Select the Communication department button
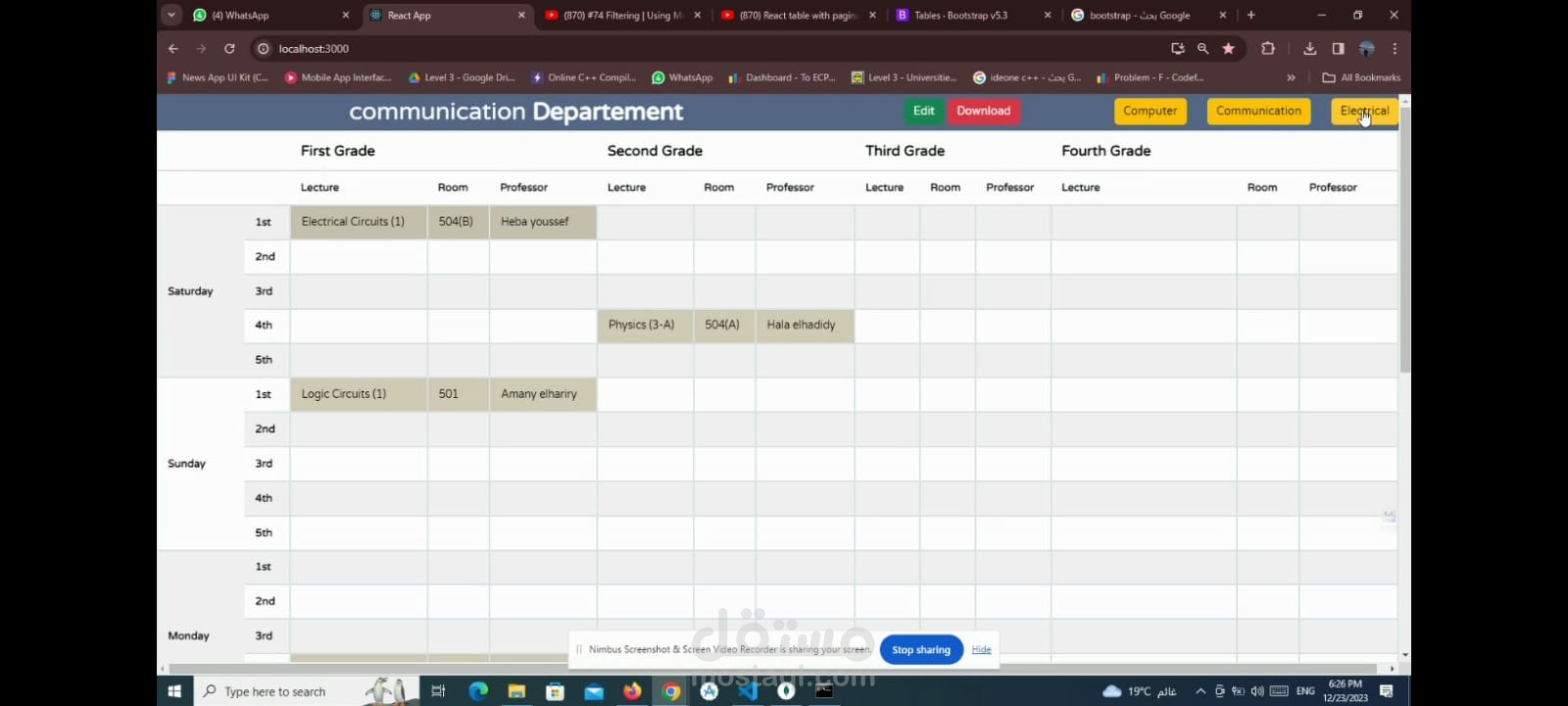 (x=1259, y=111)
